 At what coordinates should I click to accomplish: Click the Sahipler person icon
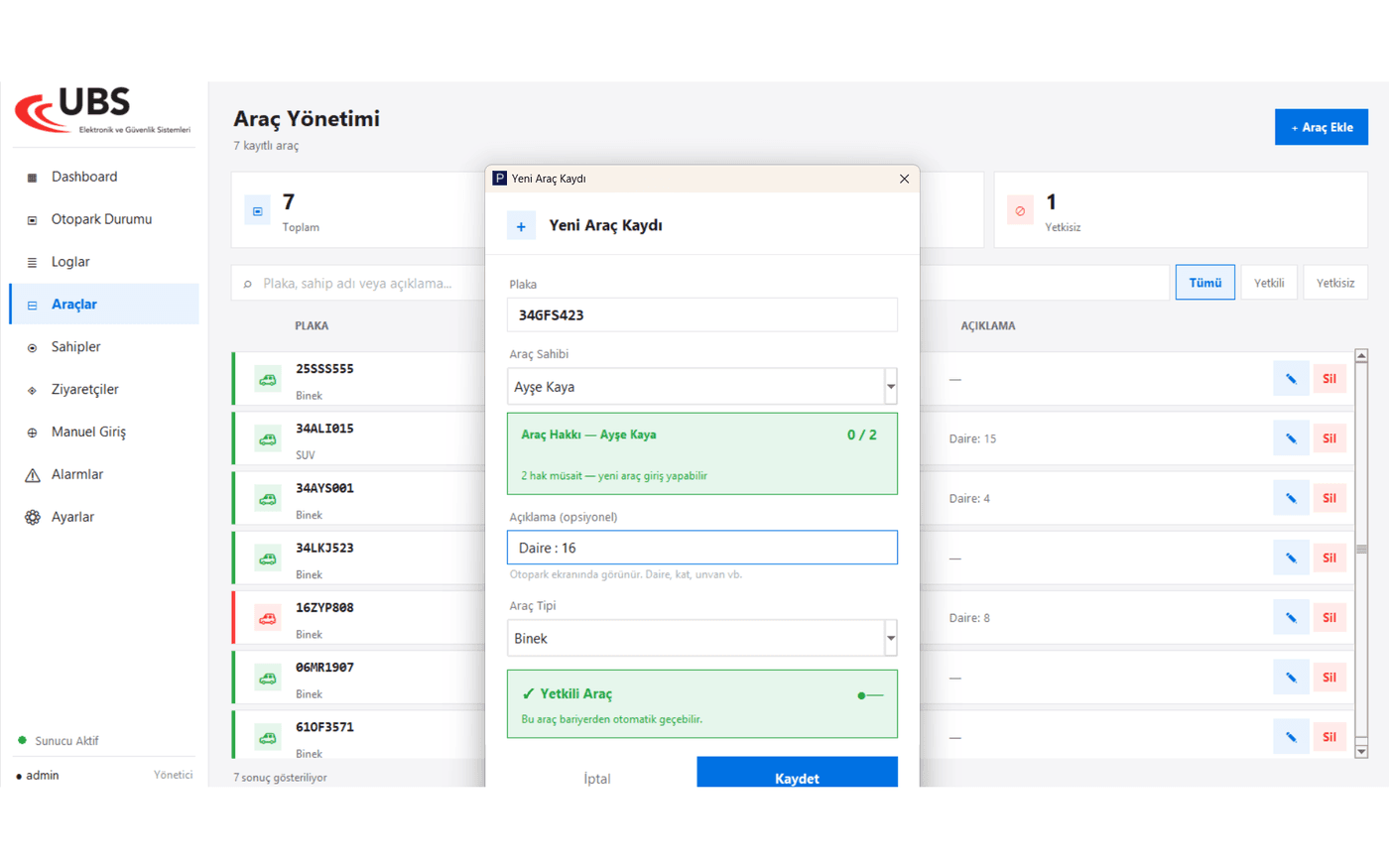(32, 348)
